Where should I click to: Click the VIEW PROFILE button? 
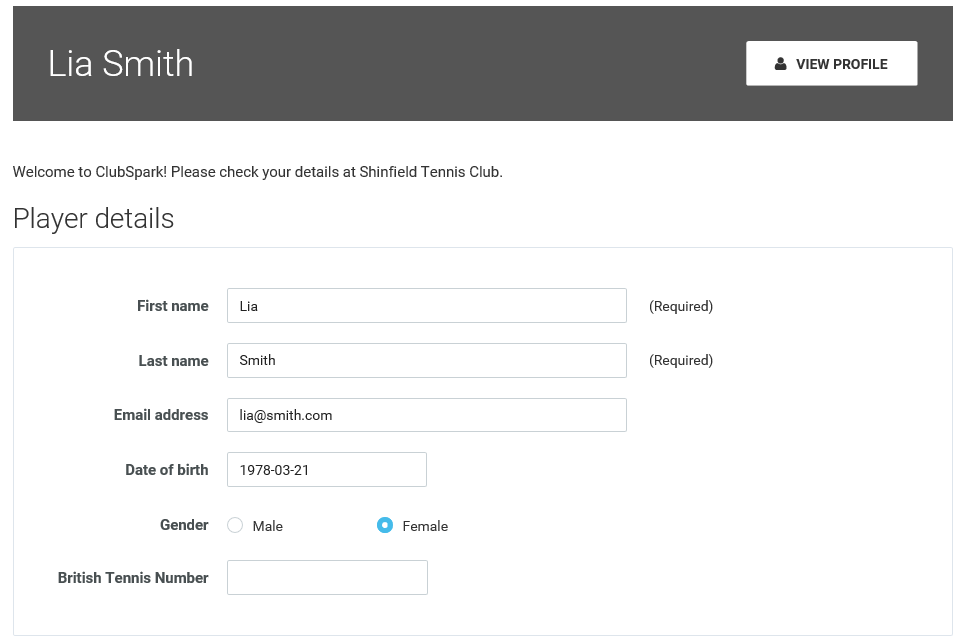831,64
